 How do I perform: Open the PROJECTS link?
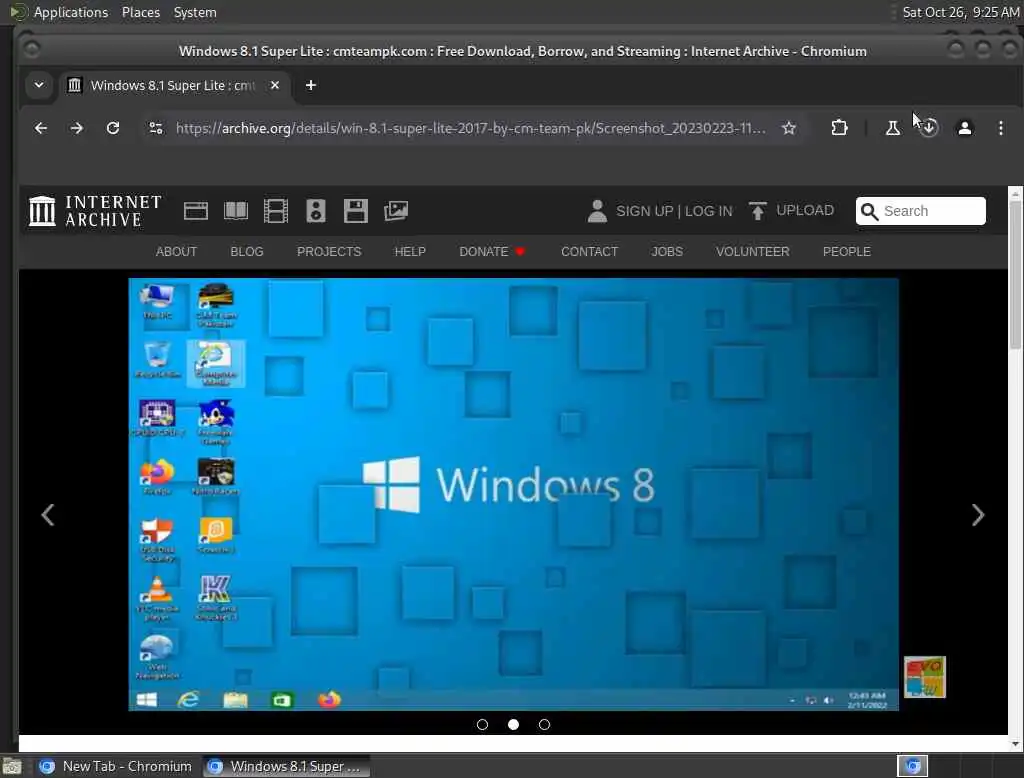point(329,251)
